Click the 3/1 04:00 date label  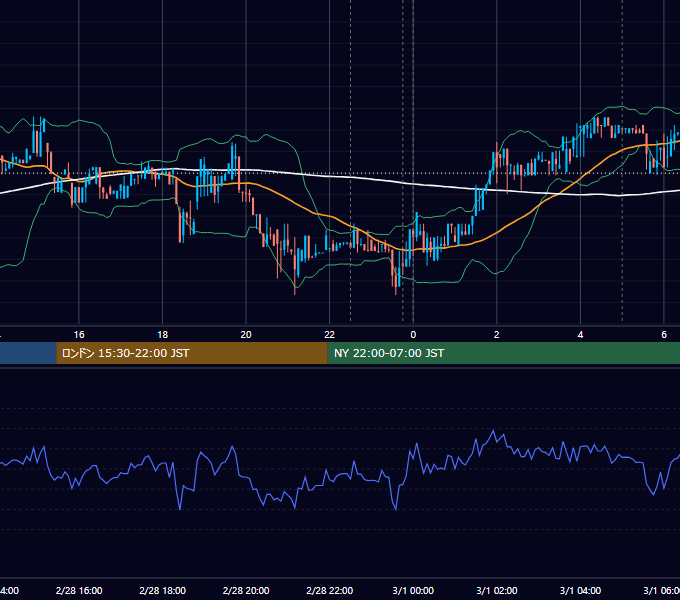tap(580, 590)
